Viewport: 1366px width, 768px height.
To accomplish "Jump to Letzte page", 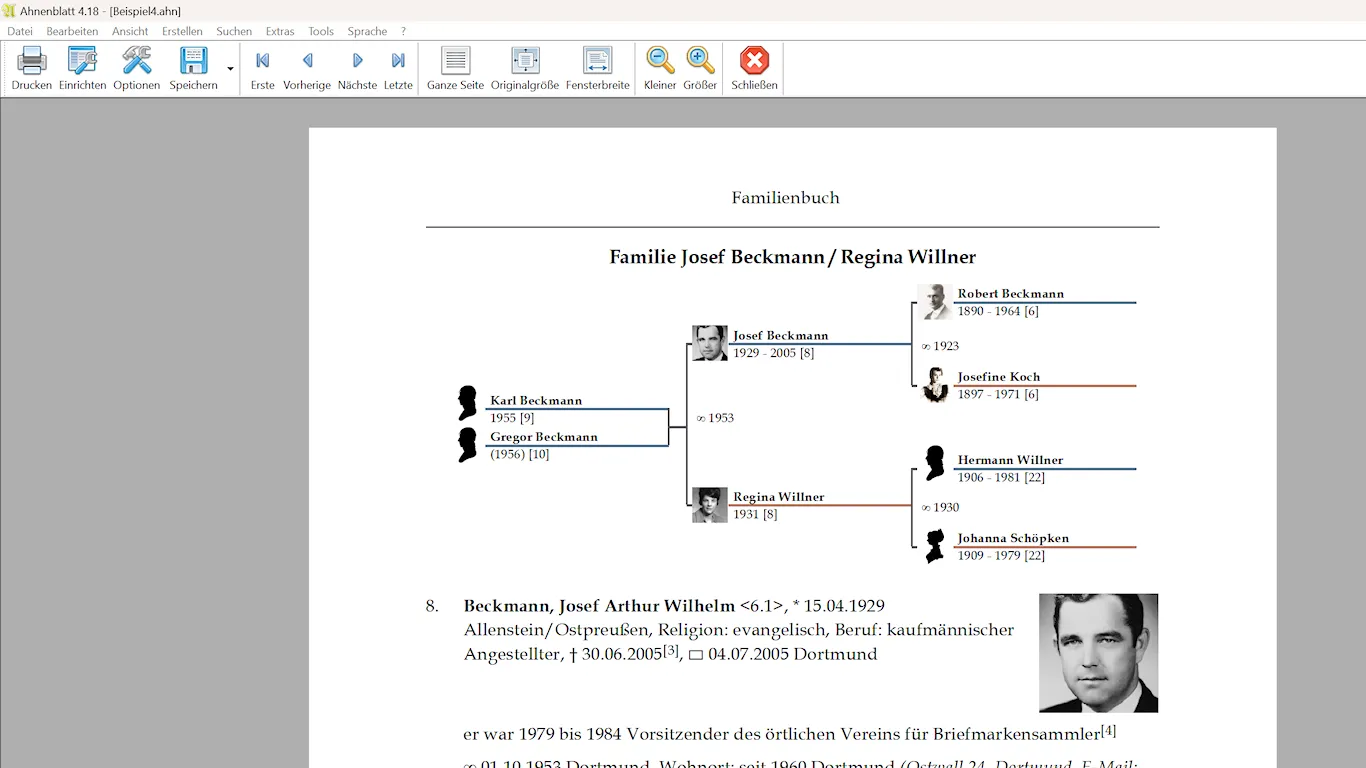I will coord(398,69).
